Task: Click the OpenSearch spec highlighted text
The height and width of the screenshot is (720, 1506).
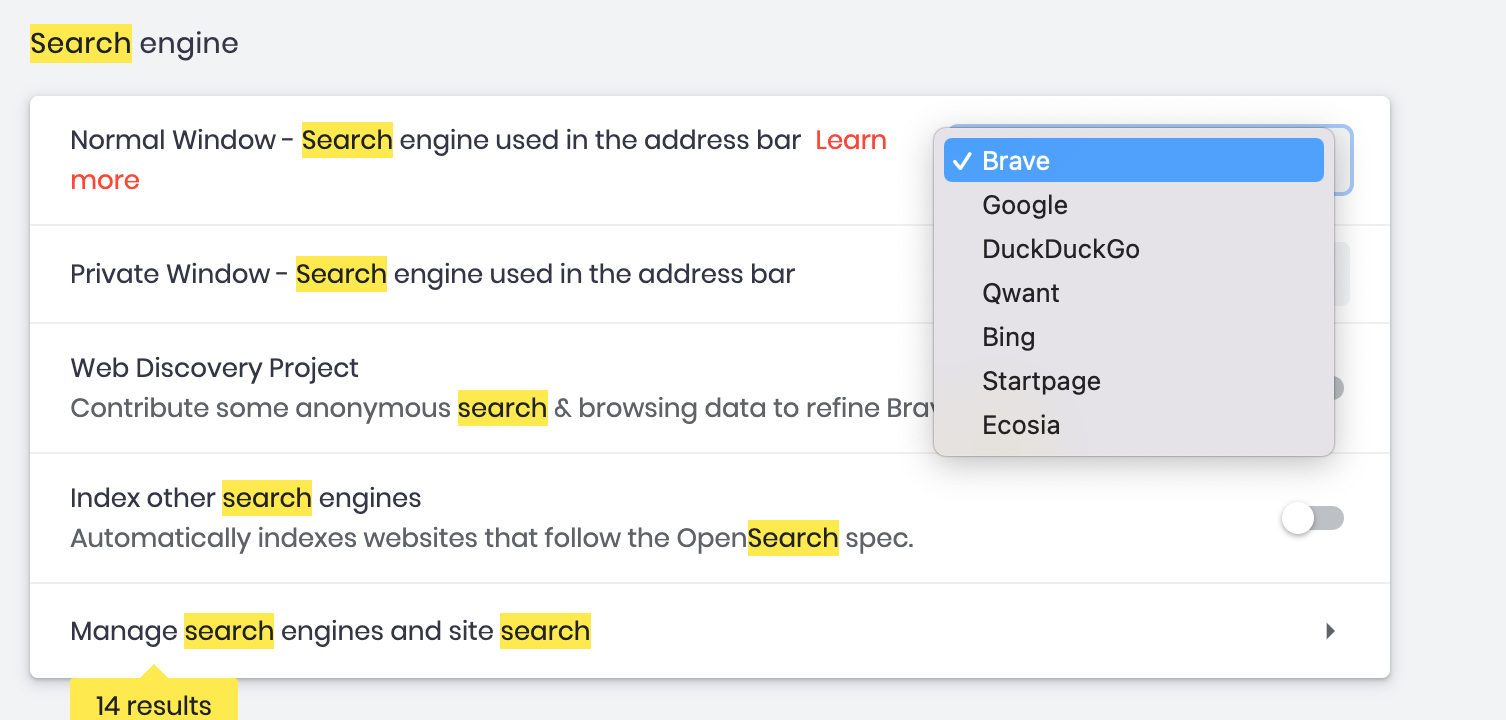Action: [x=793, y=538]
